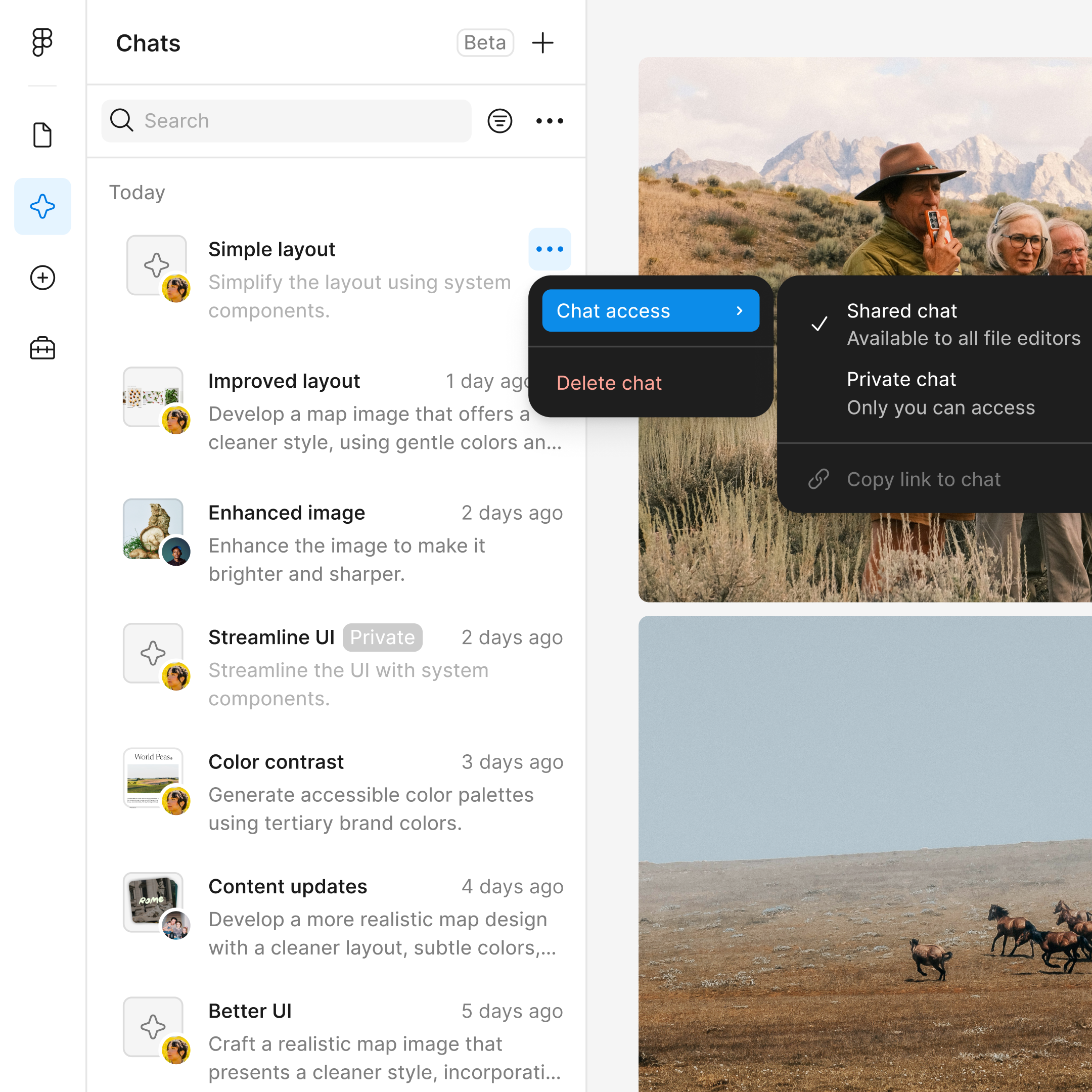The image size is (1092, 1092).
Task: Click Copy link to chat
Action: [x=924, y=479]
